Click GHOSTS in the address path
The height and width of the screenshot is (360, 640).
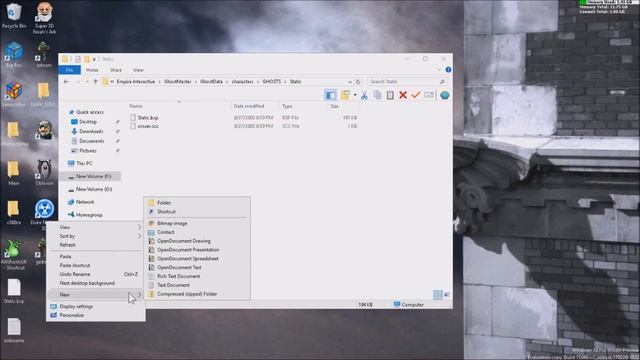[x=271, y=82]
